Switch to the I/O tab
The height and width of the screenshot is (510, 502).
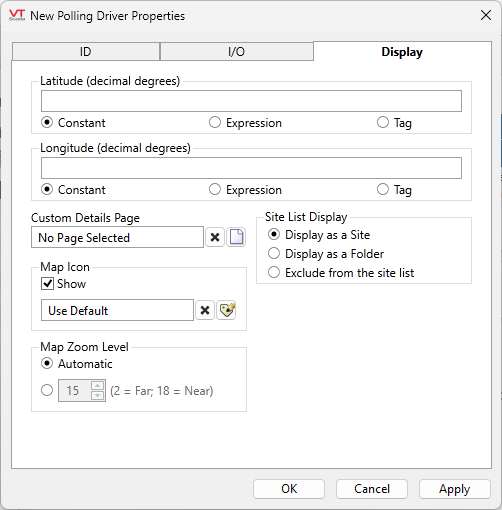(x=236, y=52)
